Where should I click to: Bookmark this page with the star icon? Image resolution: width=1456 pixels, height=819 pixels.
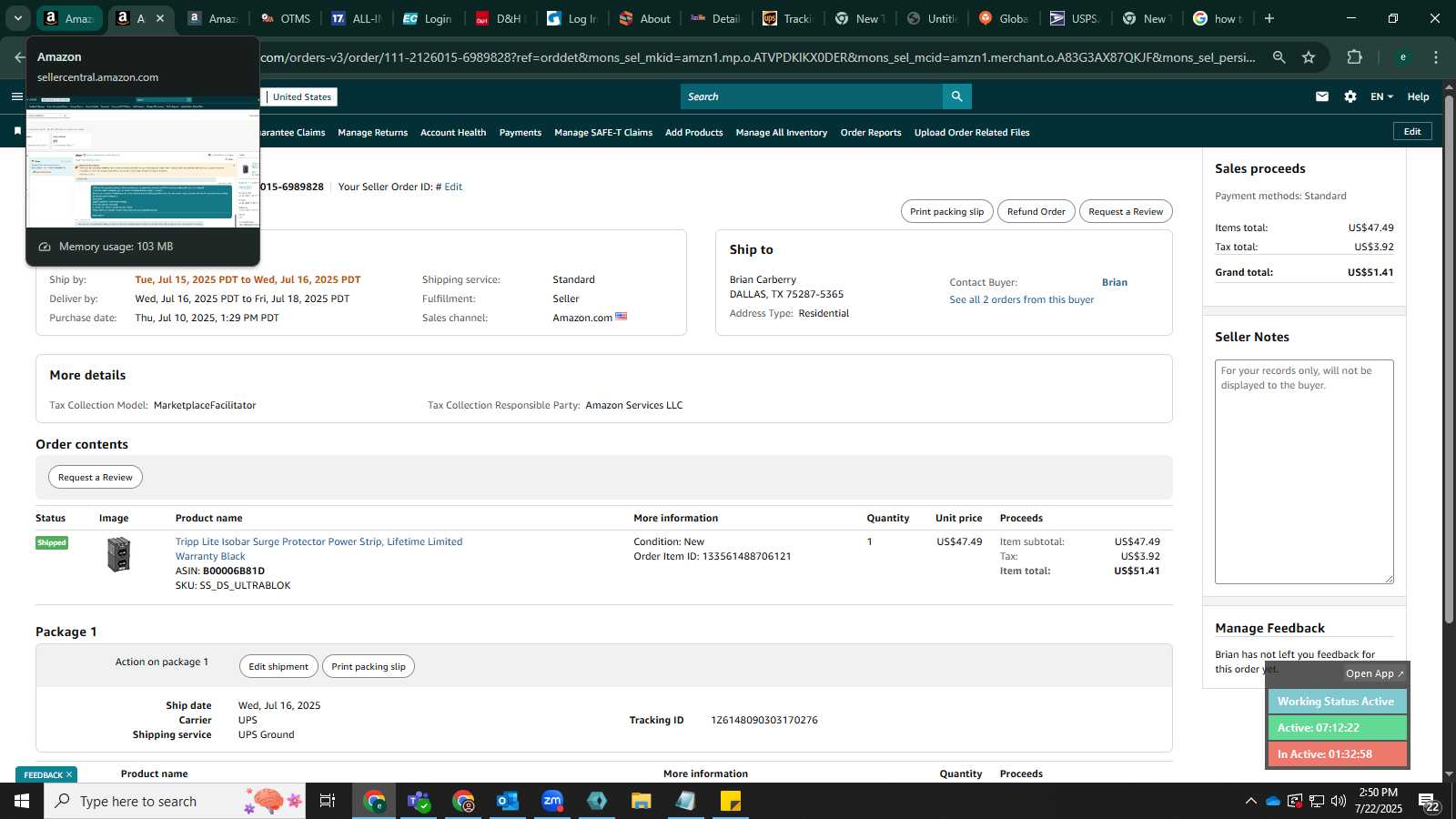(1309, 57)
